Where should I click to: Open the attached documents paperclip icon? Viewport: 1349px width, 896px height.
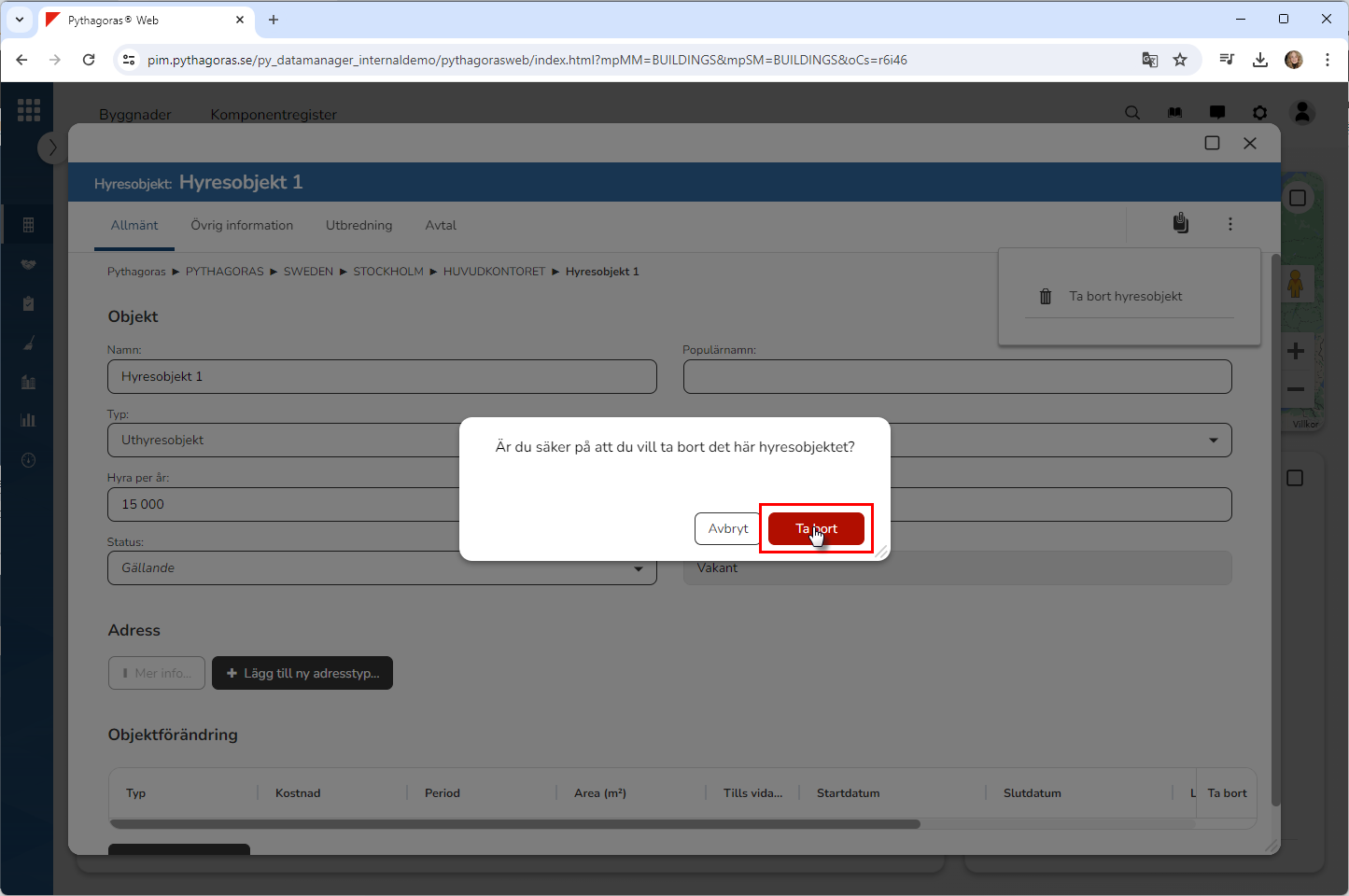click(x=1180, y=224)
